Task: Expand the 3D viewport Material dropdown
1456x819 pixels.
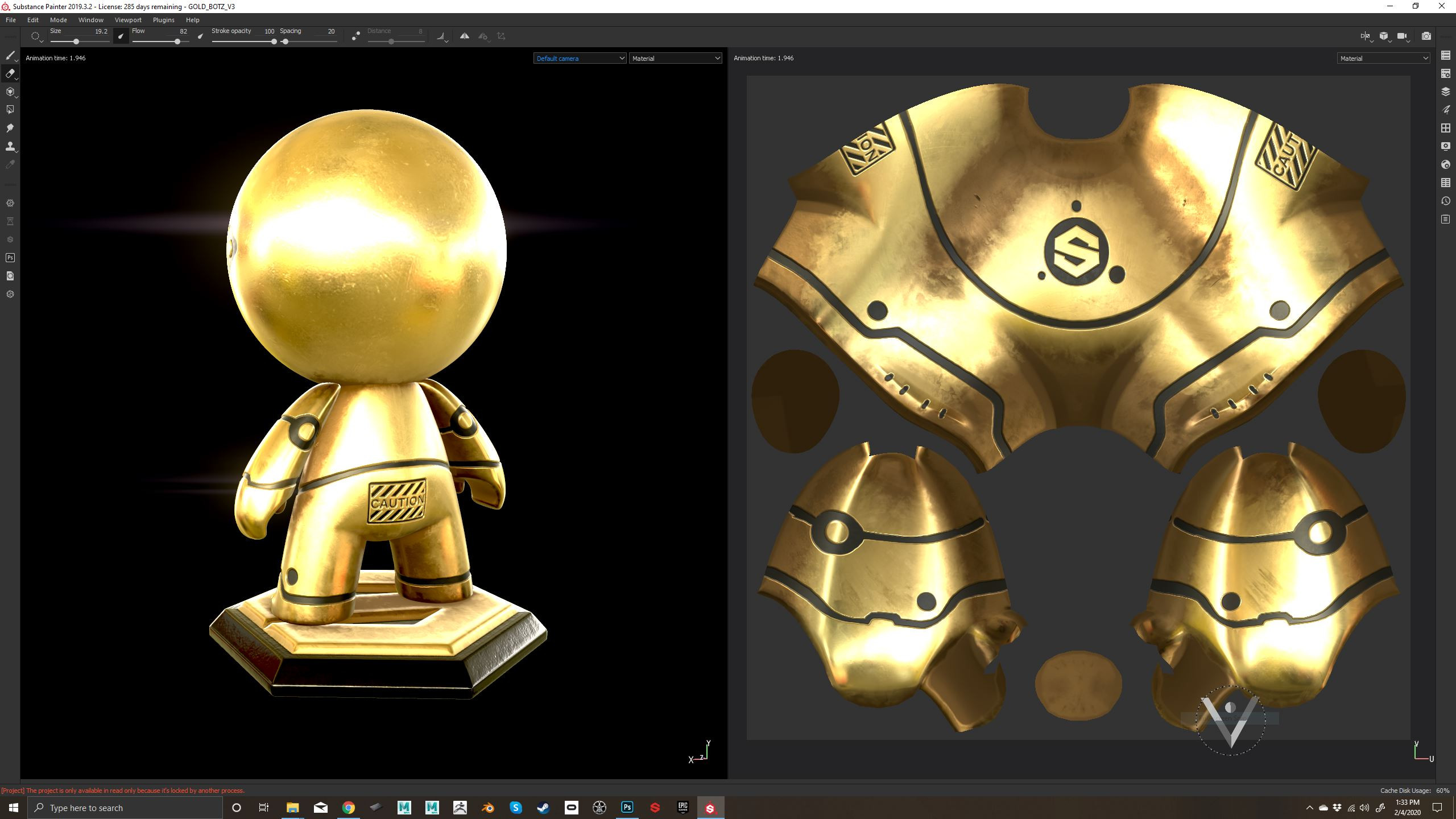Action: pyautogui.click(x=675, y=58)
